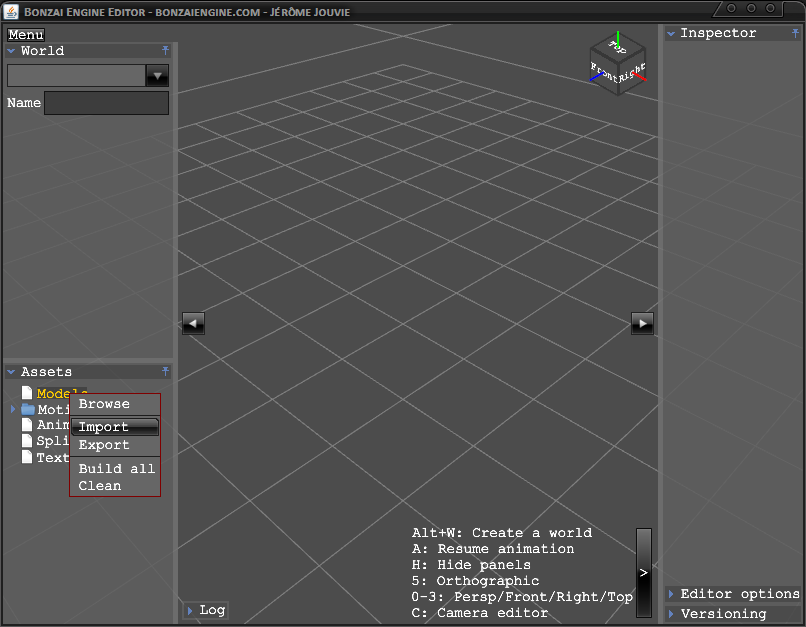Open the world selection dropdown
Screen dimensions: 806x627
(x=157, y=75)
